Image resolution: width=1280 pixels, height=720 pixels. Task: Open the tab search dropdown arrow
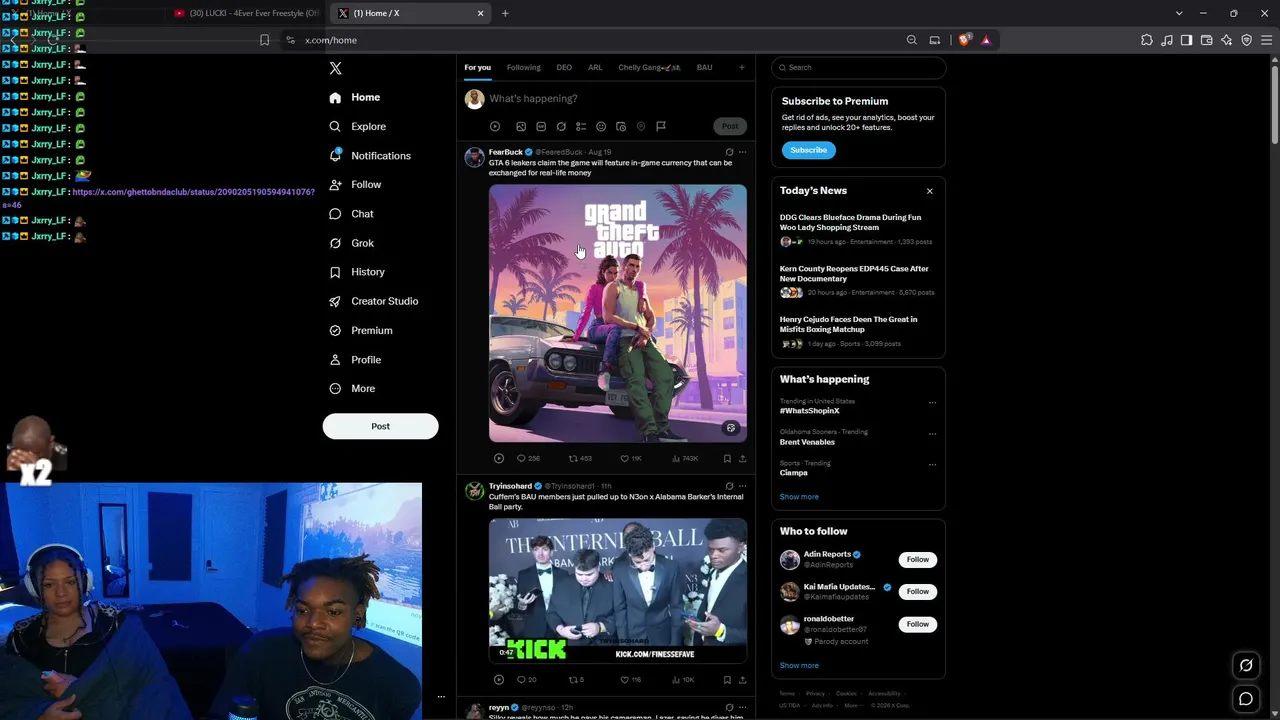tap(1179, 13)
